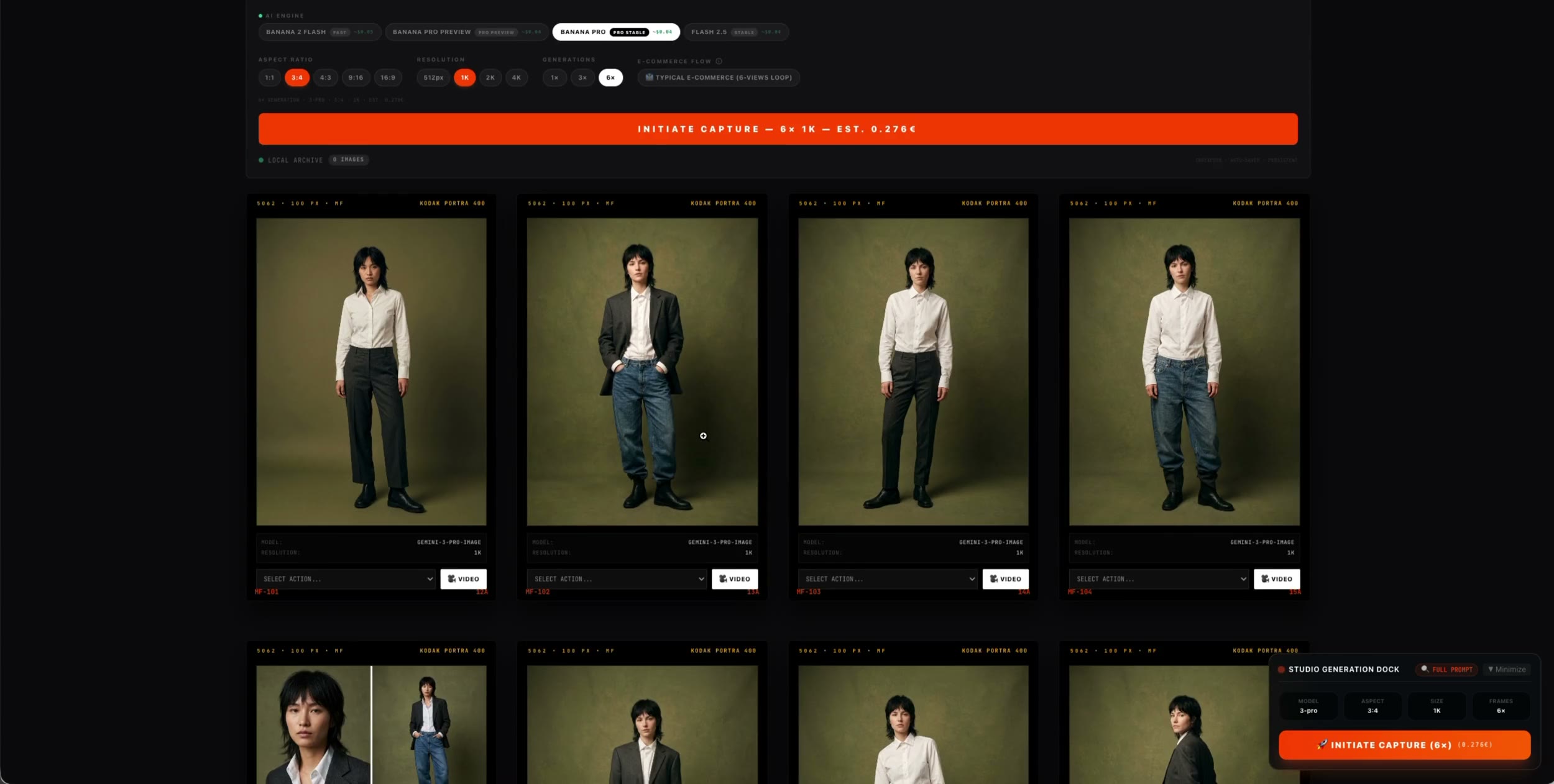Click the E-Commerce Flow info icon
1554x784 pixels.
pos(719,61)
